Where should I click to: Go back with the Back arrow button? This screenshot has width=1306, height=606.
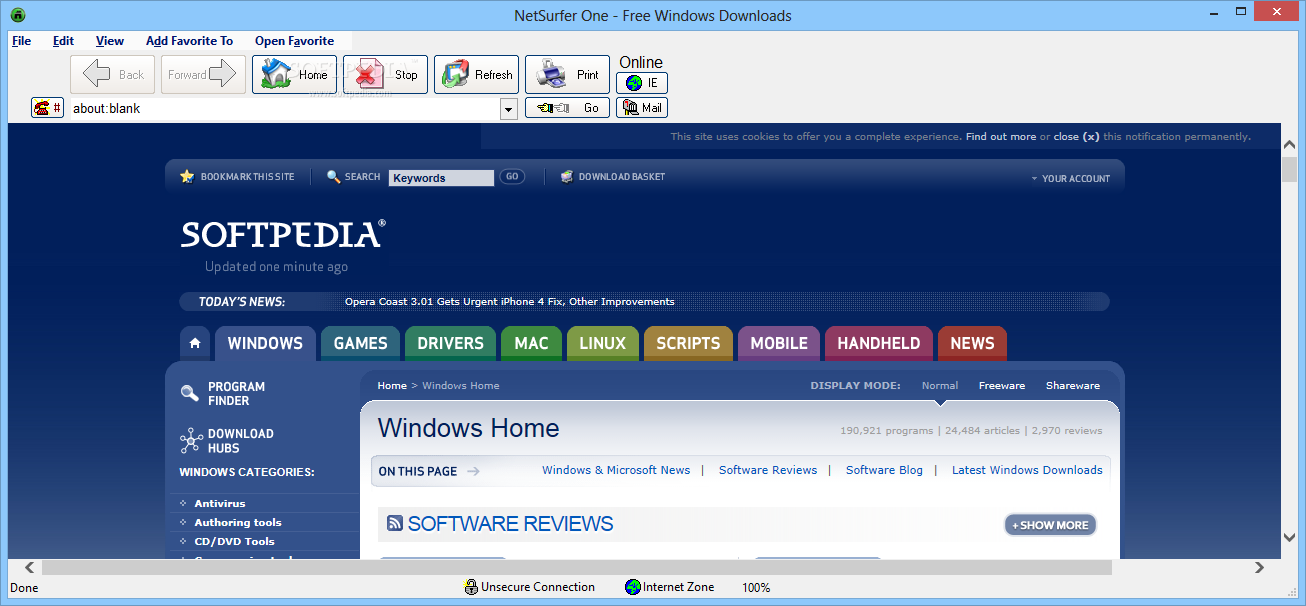point(113,75)
